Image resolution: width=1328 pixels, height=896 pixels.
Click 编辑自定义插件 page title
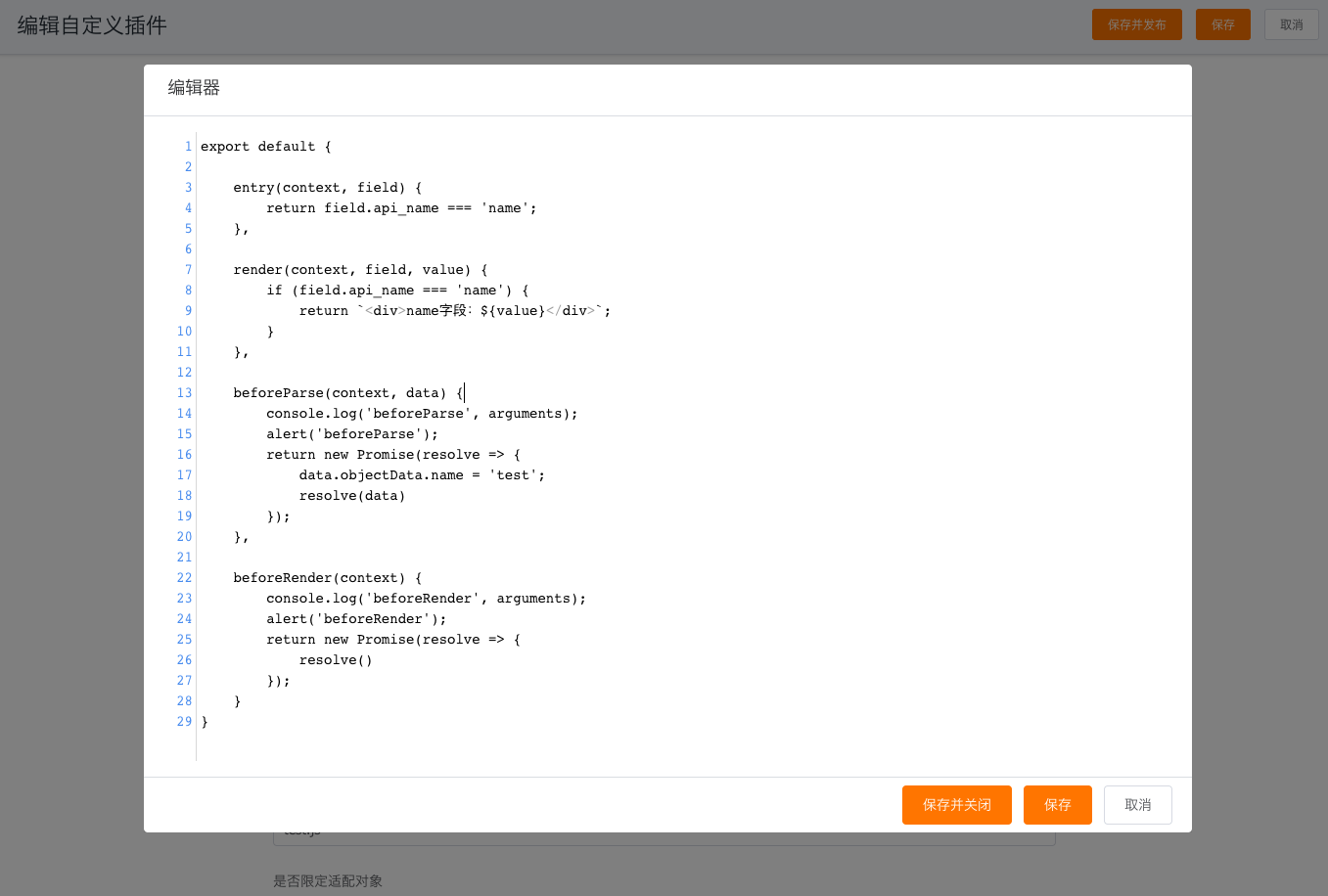click(92, 25)
